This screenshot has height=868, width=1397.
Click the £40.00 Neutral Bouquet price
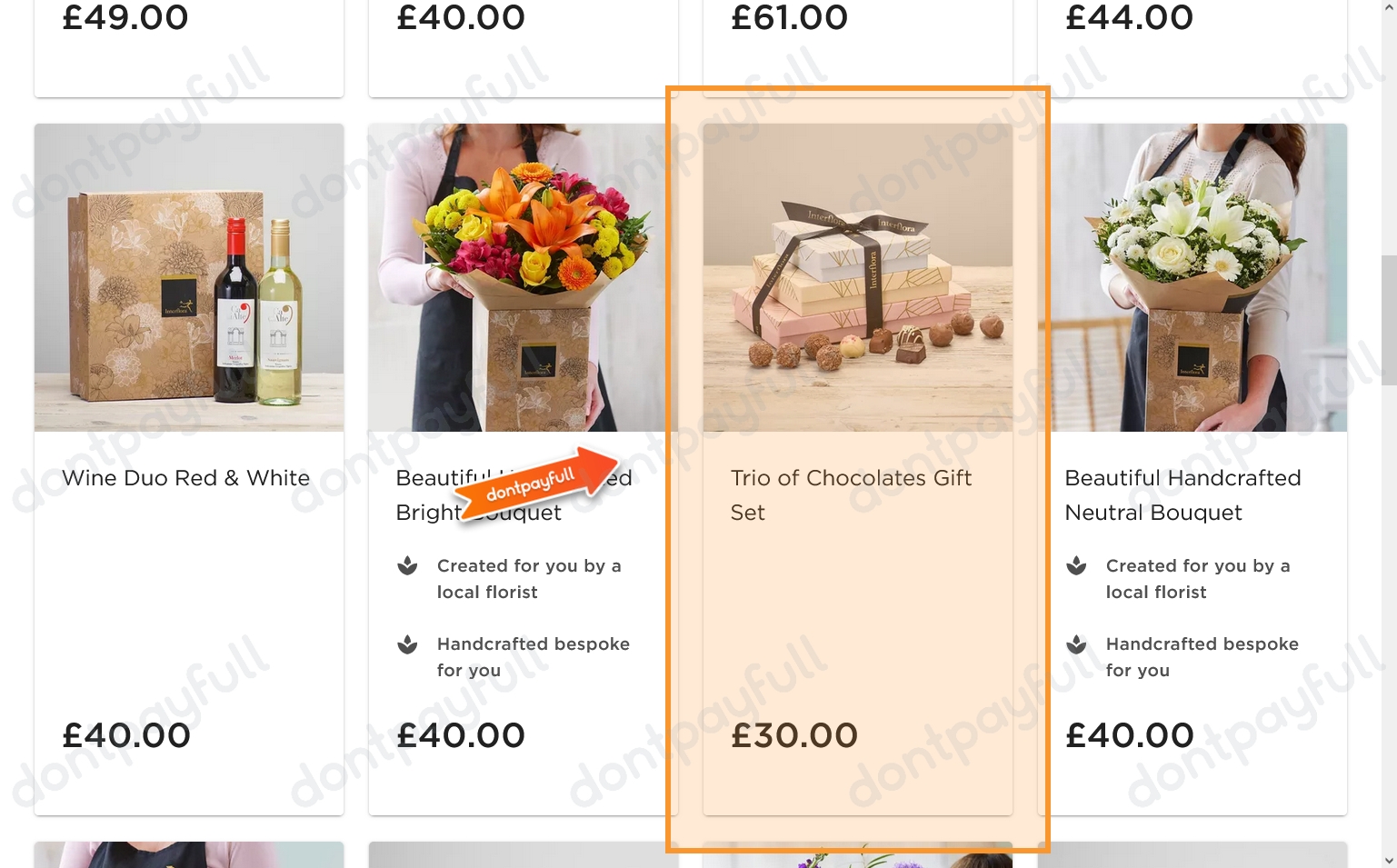[x=1130, y=735]
